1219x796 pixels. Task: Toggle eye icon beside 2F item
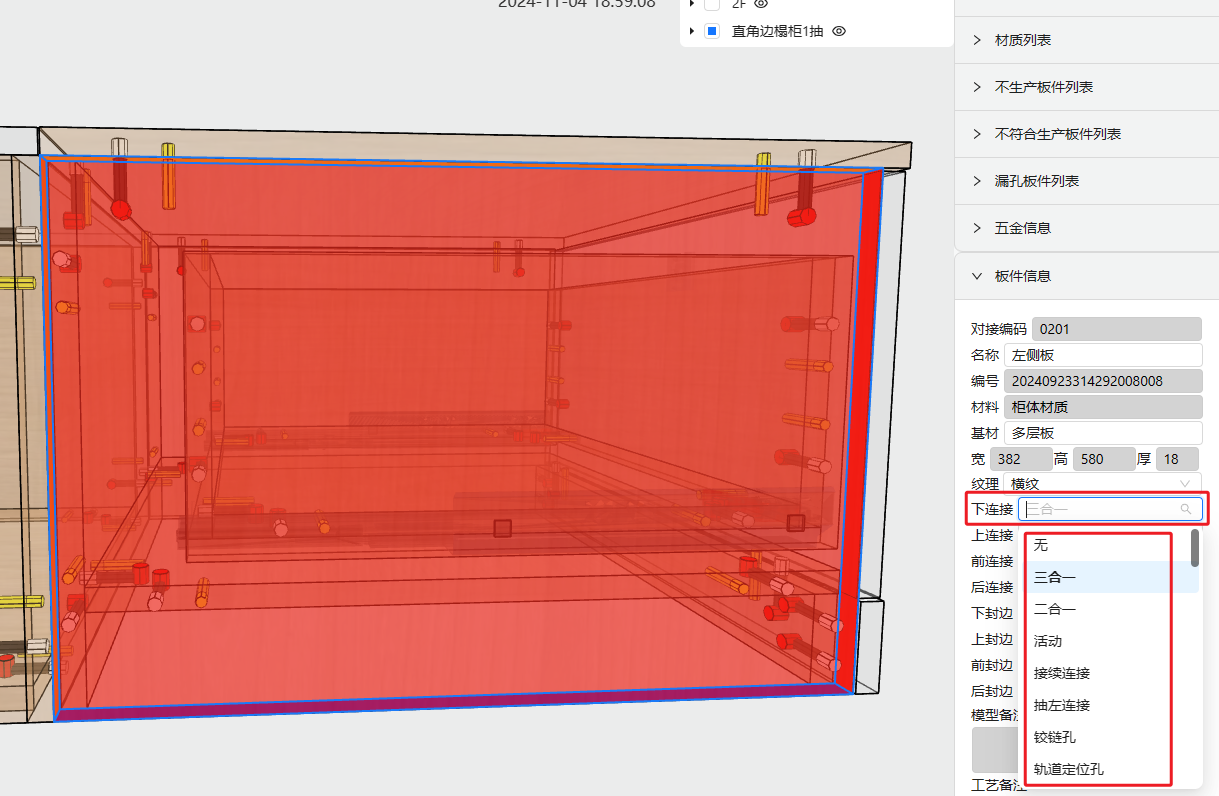pyautogui.click(x=761, y=4)
